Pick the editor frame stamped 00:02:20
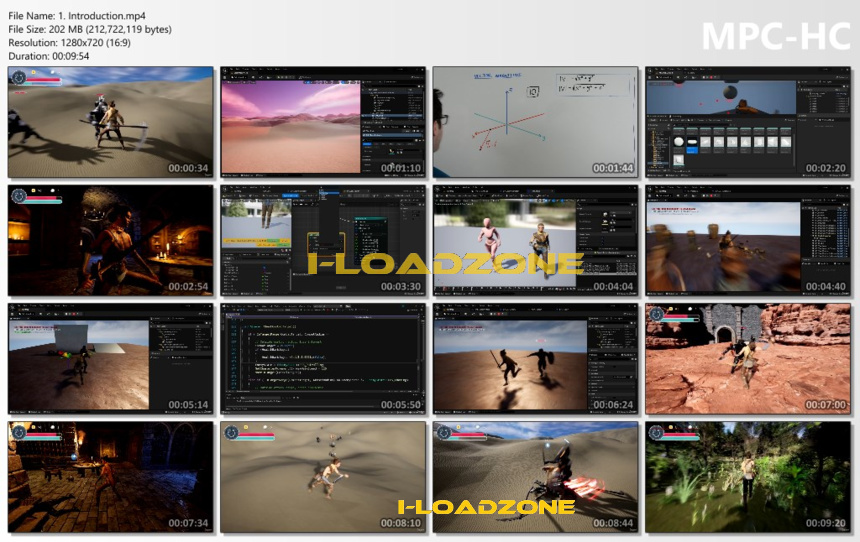 click(x=748, y=122)
